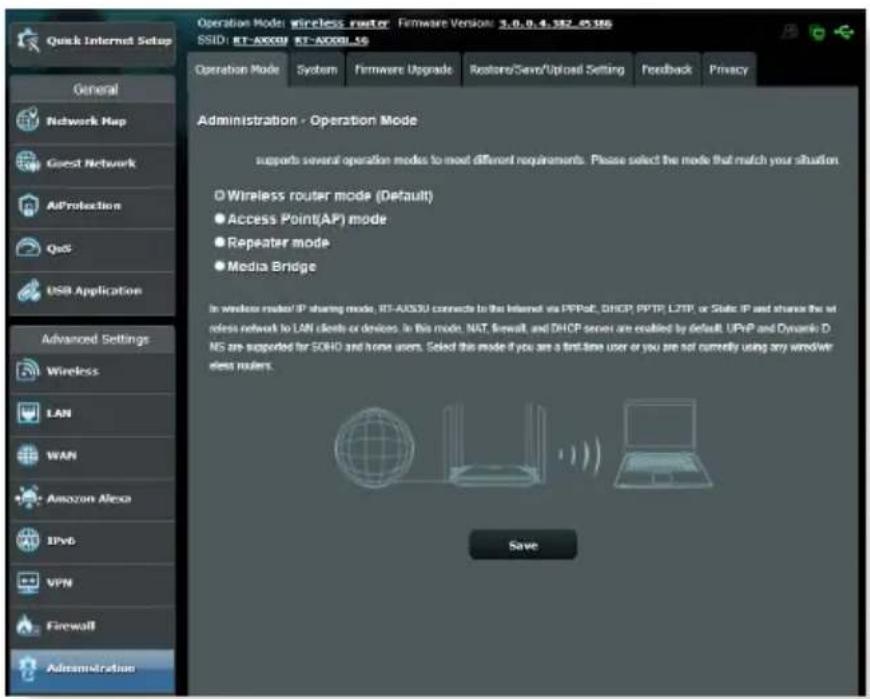Open USB Application menu label
This screenshot has width=870, height=699.
94,291
